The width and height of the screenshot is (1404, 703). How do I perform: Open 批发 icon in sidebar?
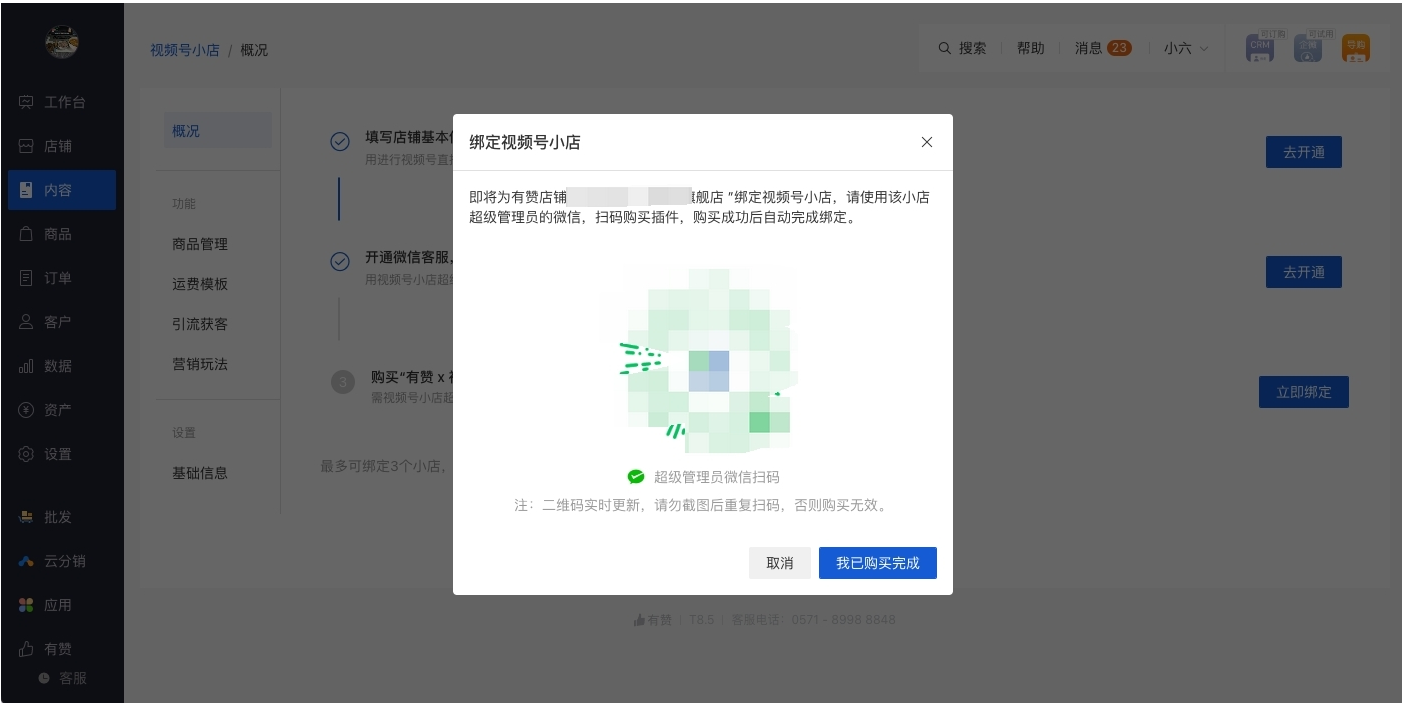[x=26, y=517]
